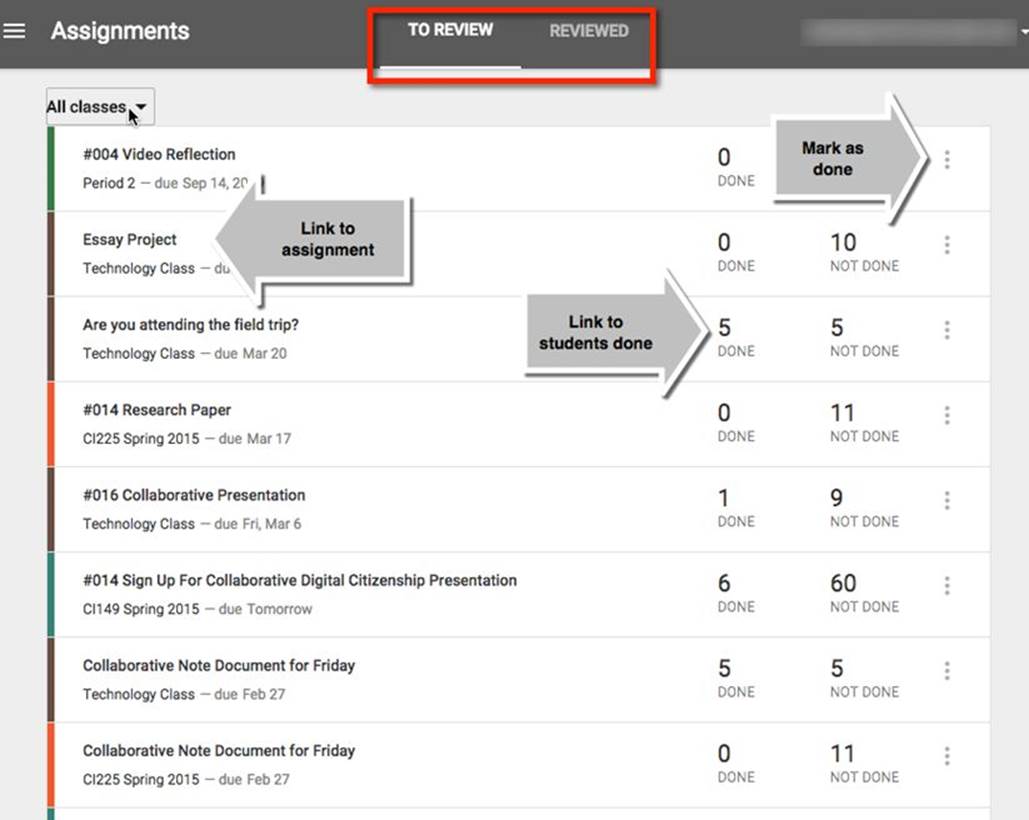Open more options for #004 Video Reflection

[x=947, y=159]
